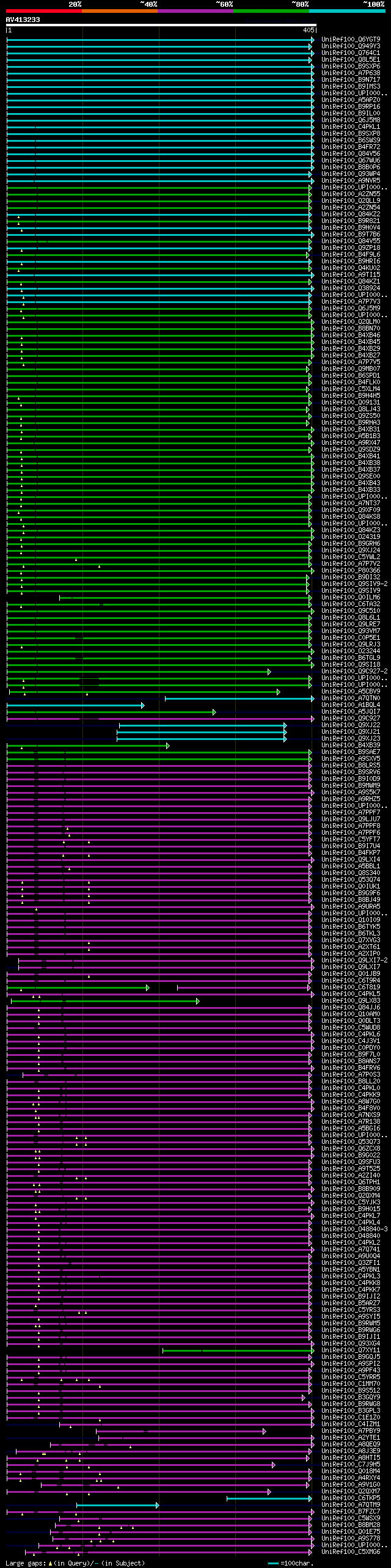Select label UniRef100_Q9SI18

[x=351, y=665]
